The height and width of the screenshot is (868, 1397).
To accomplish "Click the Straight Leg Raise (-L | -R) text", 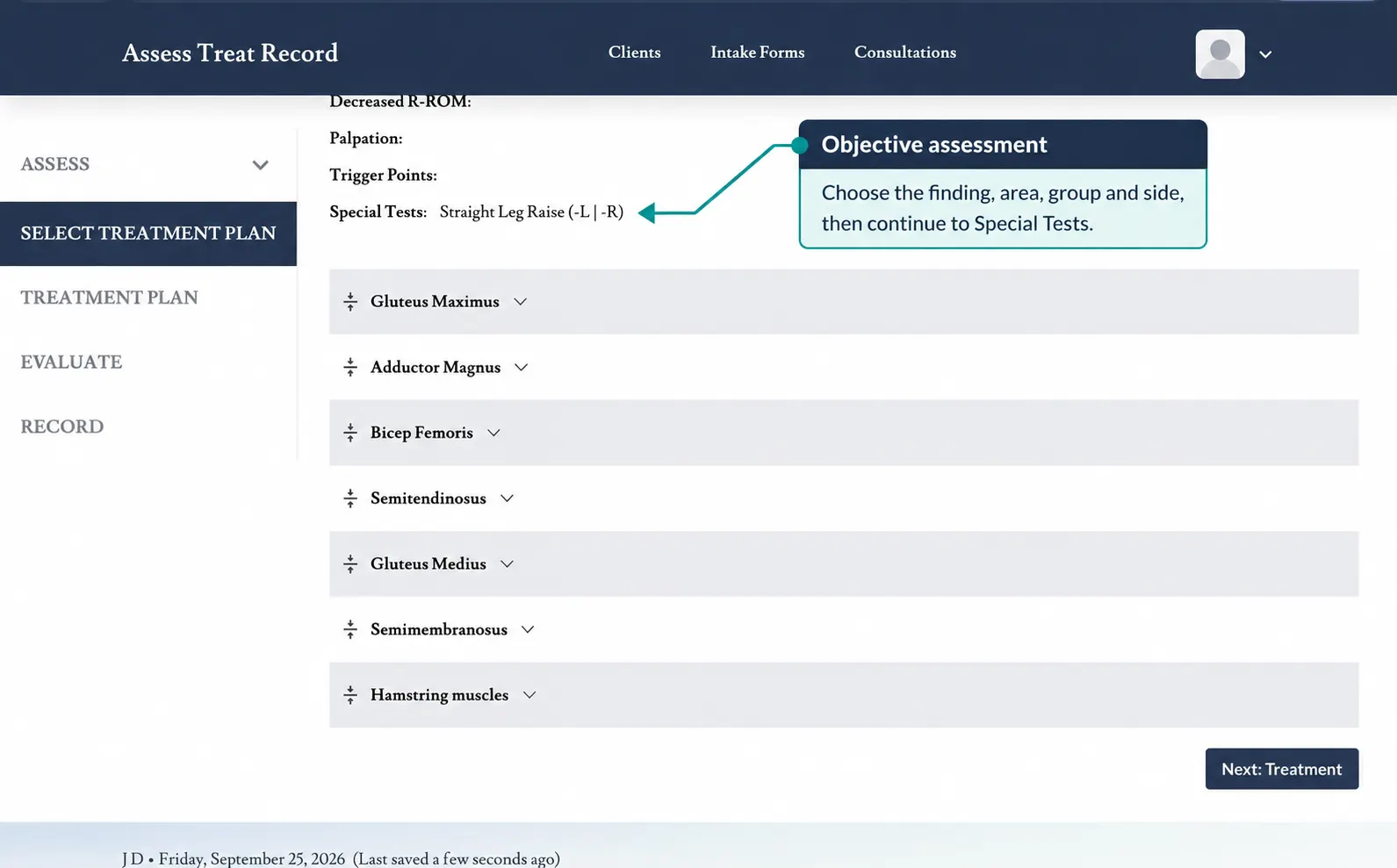I will coord(532,212).
